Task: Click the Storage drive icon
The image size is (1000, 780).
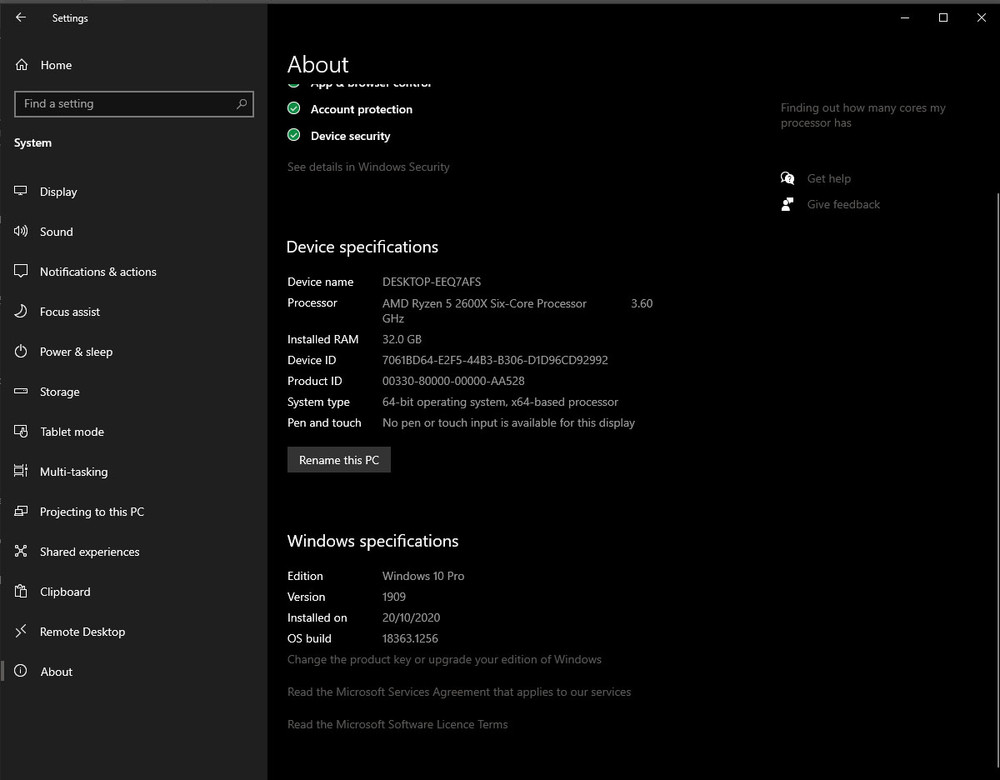Action: pos(21,391)
